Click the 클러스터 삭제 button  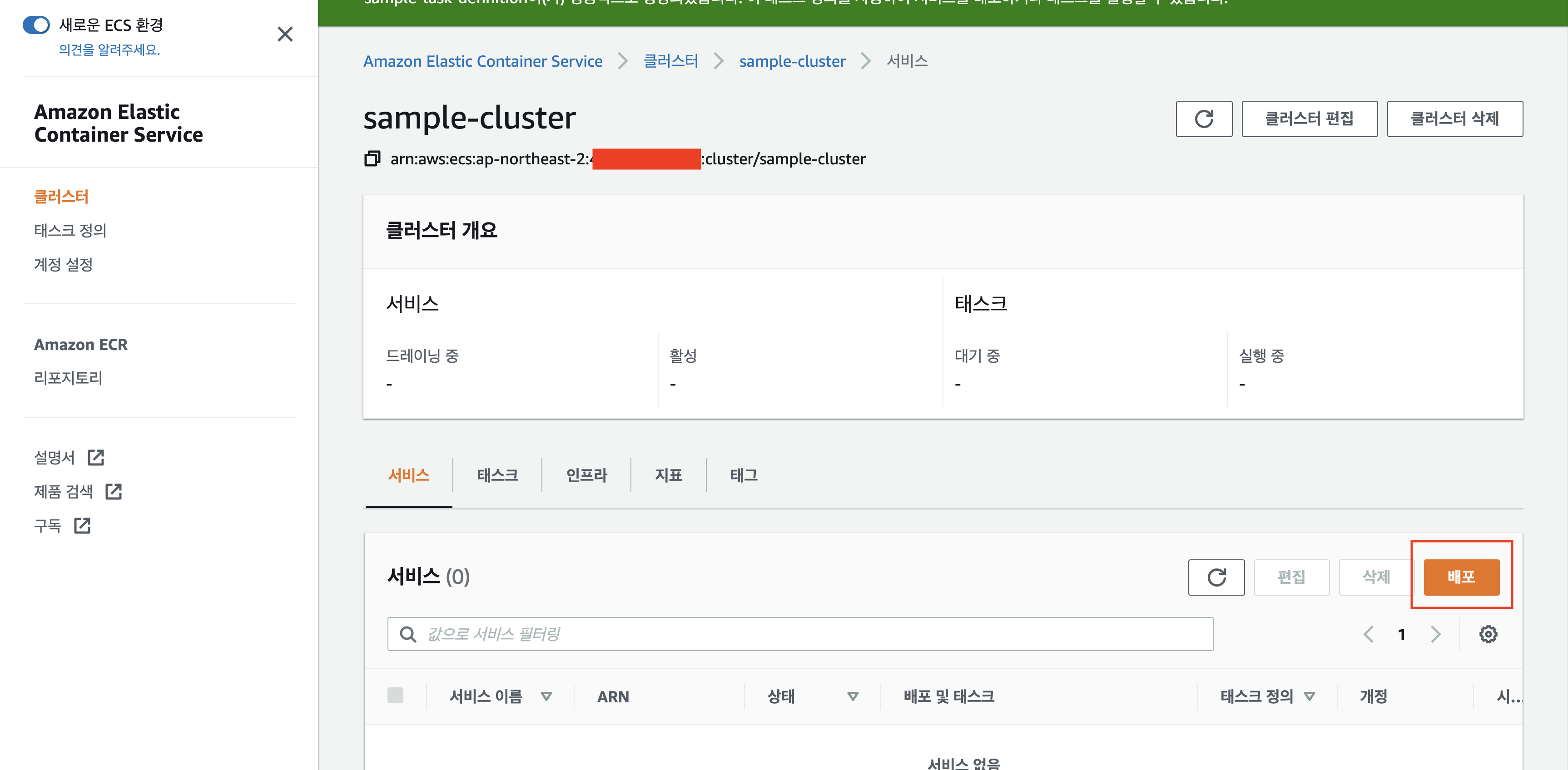[1455, 118]
